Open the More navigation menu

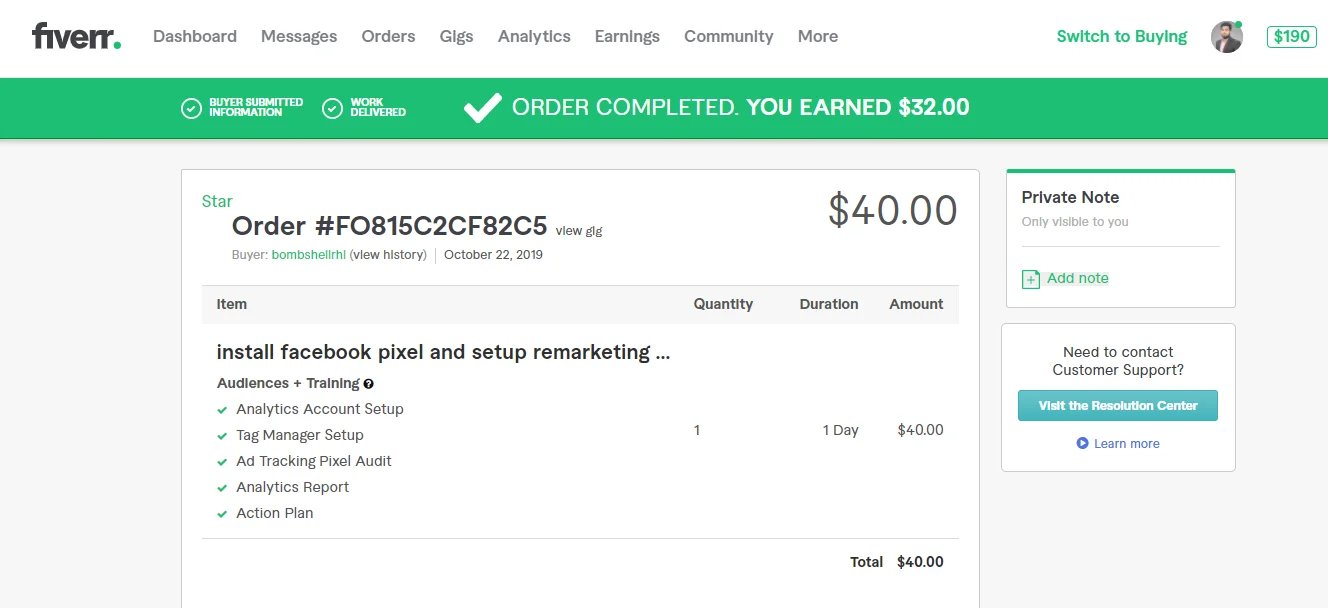[x=817, y=37]
